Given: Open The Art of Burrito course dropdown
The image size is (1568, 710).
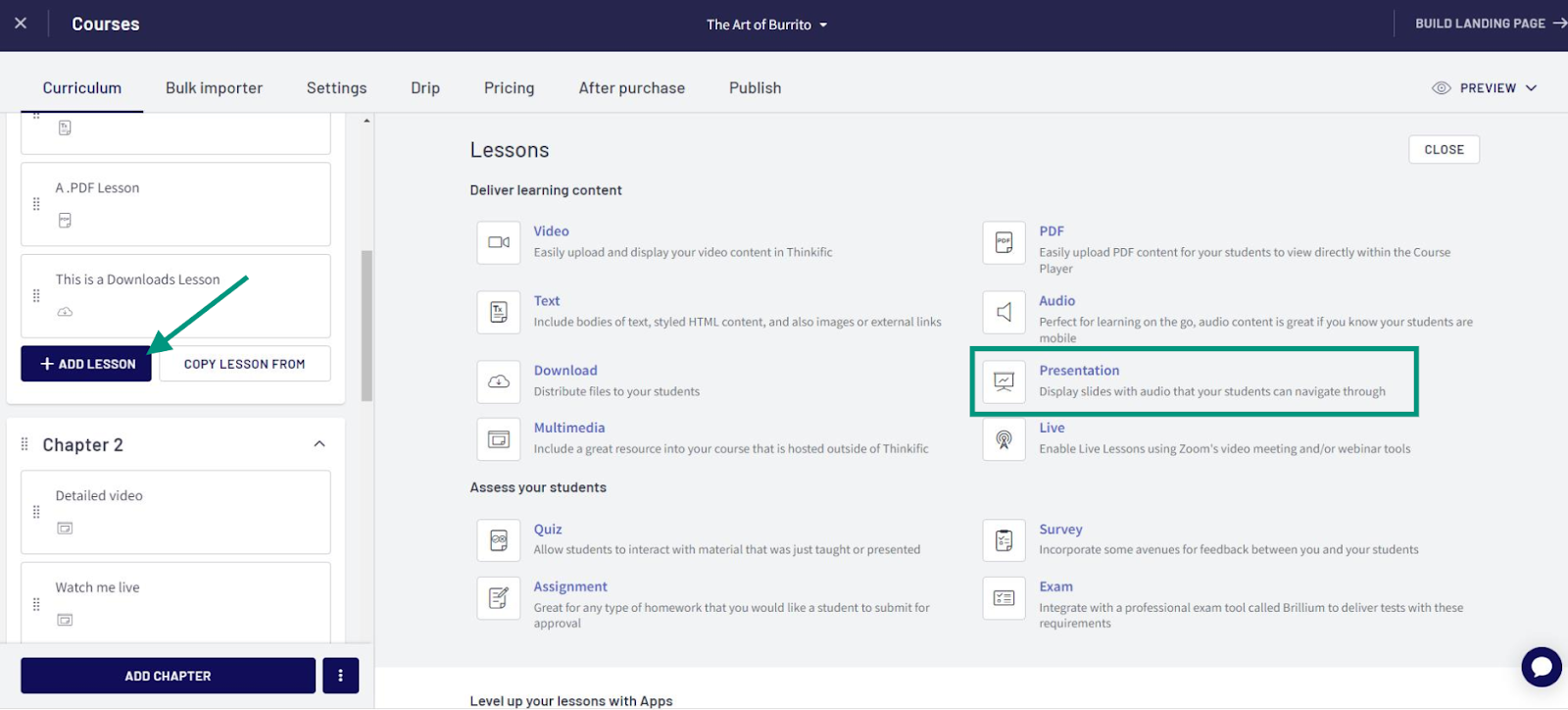Looking at the screenshot, I should (766, 25).
